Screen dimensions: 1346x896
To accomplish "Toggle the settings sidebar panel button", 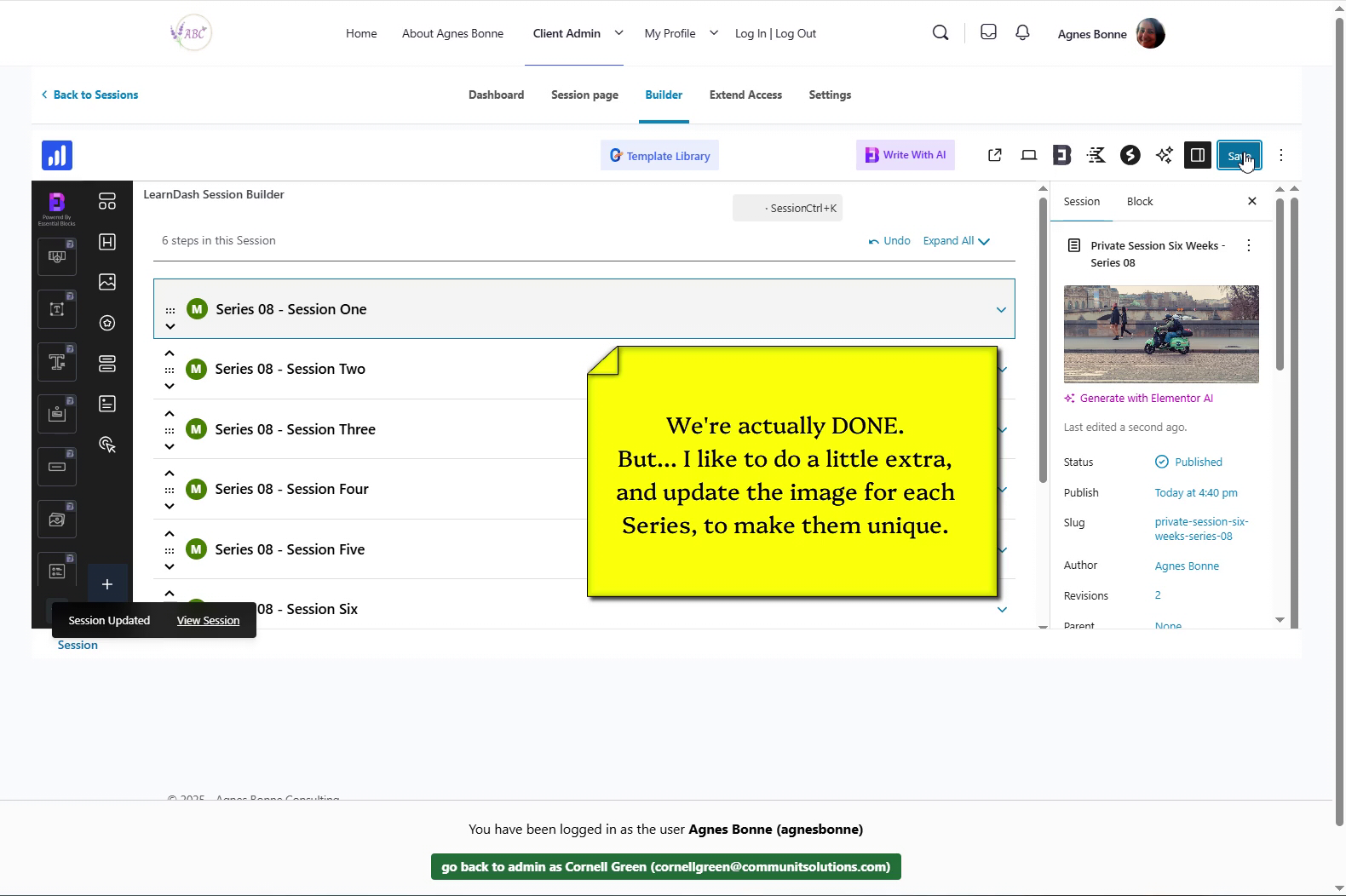I will point(1197,155).
